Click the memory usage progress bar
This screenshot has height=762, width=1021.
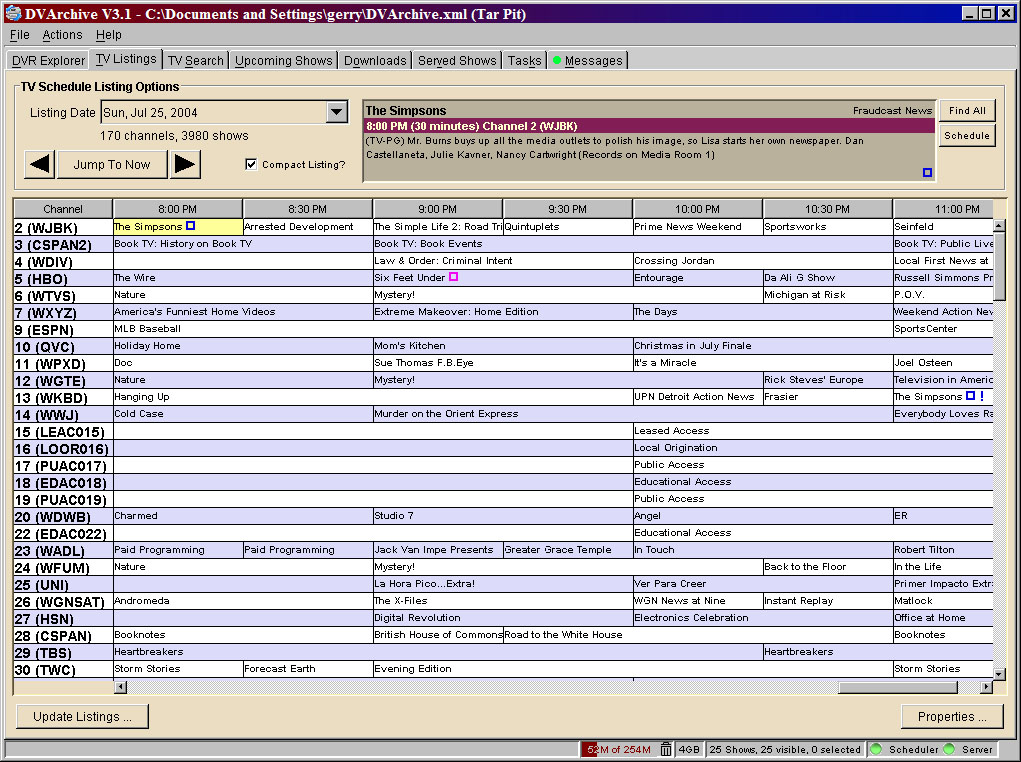click(616, 749)
